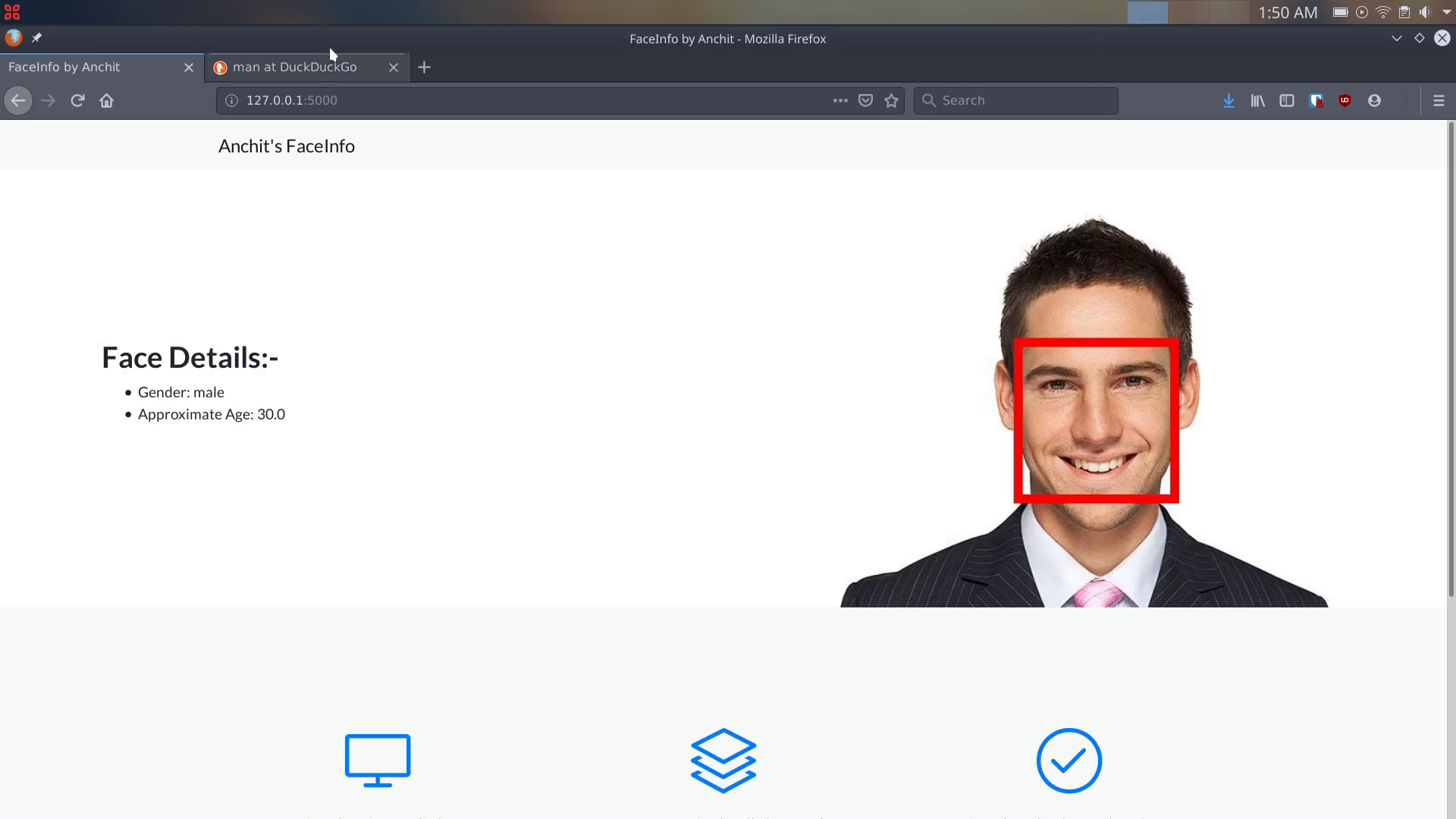
Task: Open the Firefox hamburger menu
Action: 1439,100
